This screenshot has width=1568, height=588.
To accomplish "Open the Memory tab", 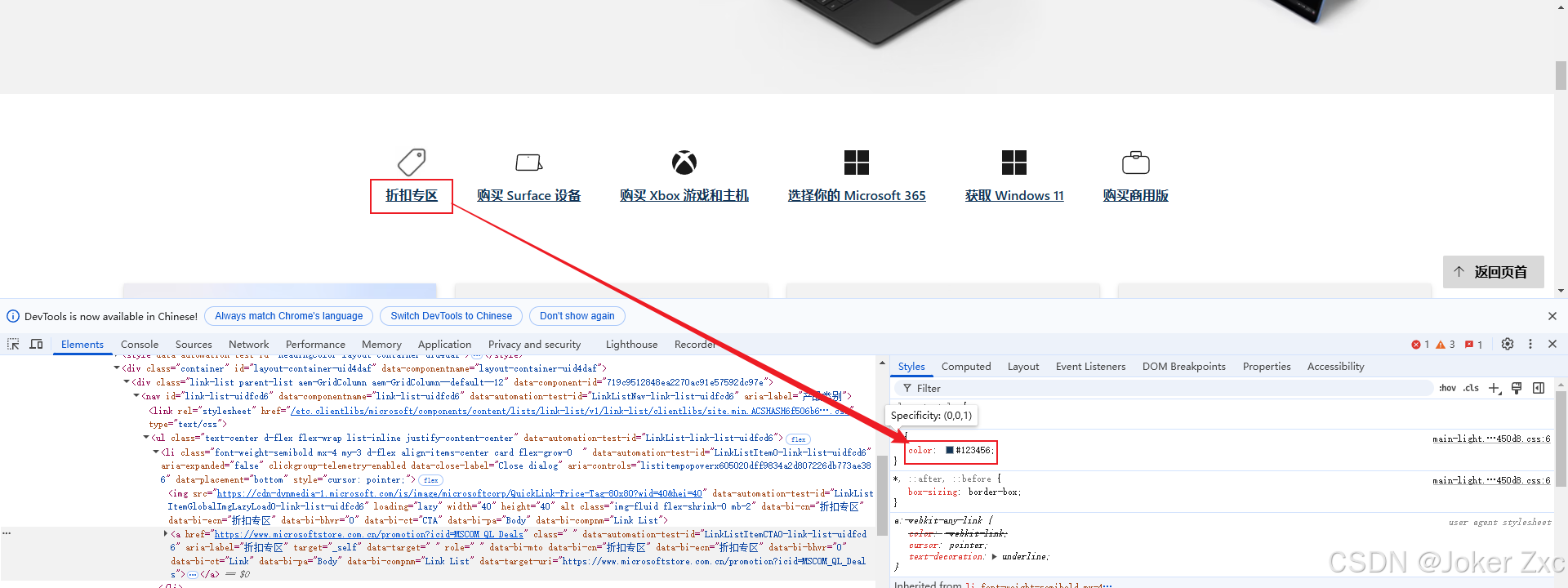I will pos(381,345).
